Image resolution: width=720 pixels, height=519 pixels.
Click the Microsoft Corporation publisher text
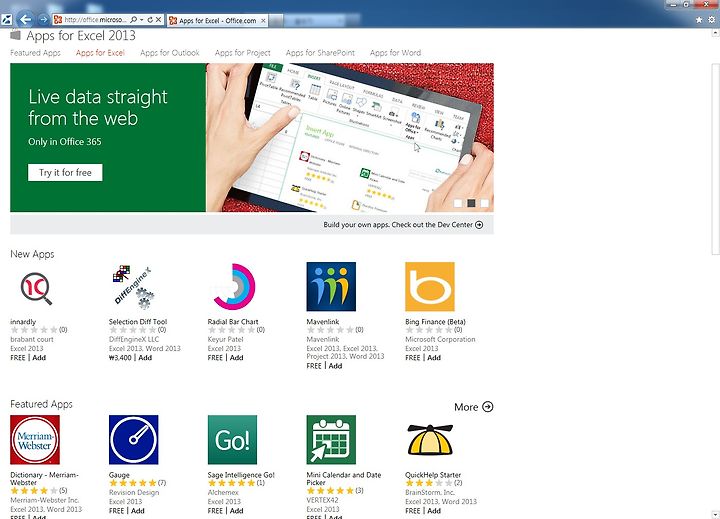coord(440,339)
